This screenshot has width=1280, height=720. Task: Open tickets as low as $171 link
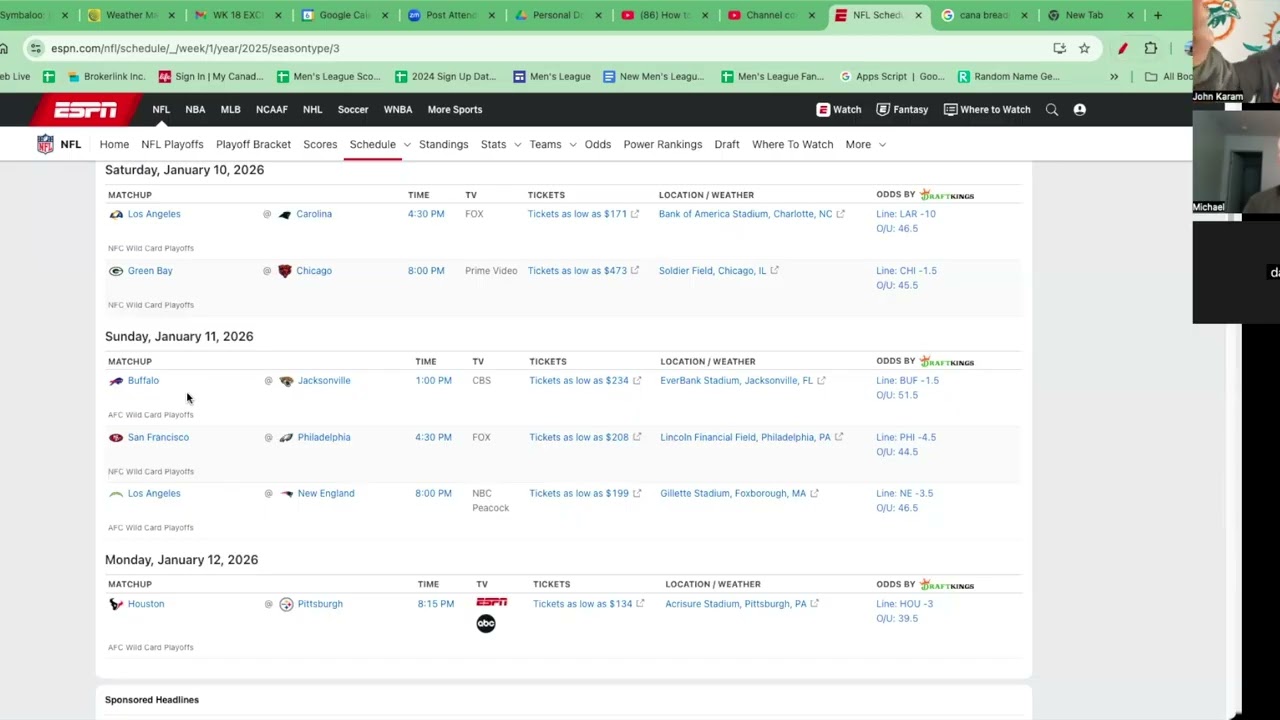583,214
